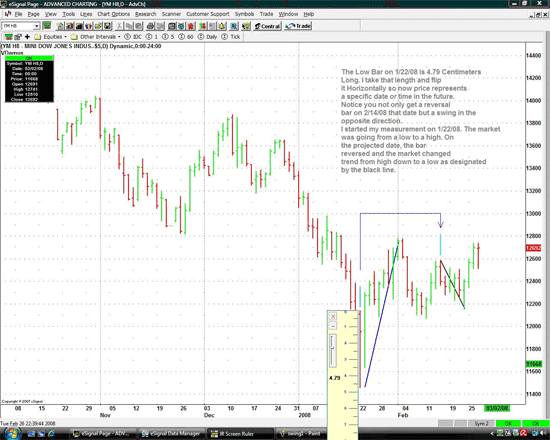550x440 pixels.
Task: Click the Internet Explorer quick launch icon
Action: (52, 434)
